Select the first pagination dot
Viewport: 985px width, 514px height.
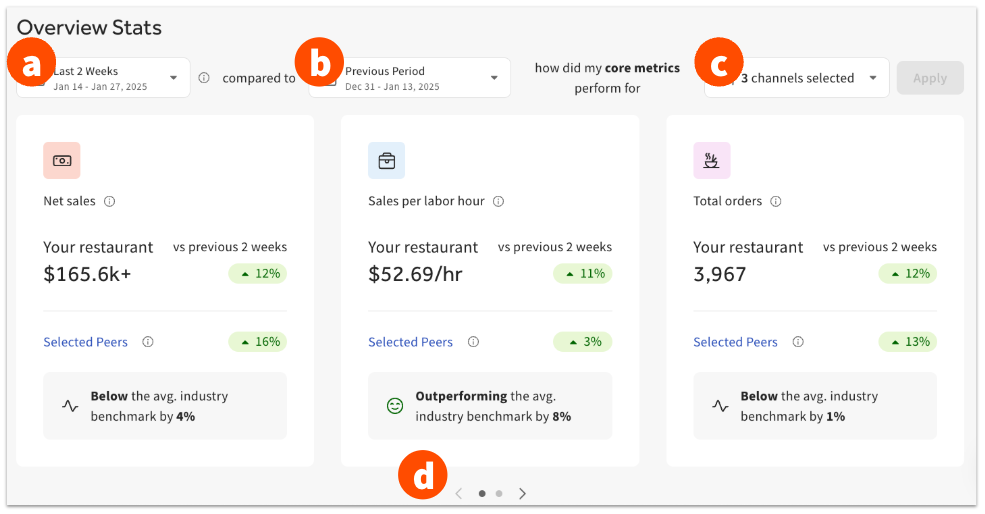(482, 493)
